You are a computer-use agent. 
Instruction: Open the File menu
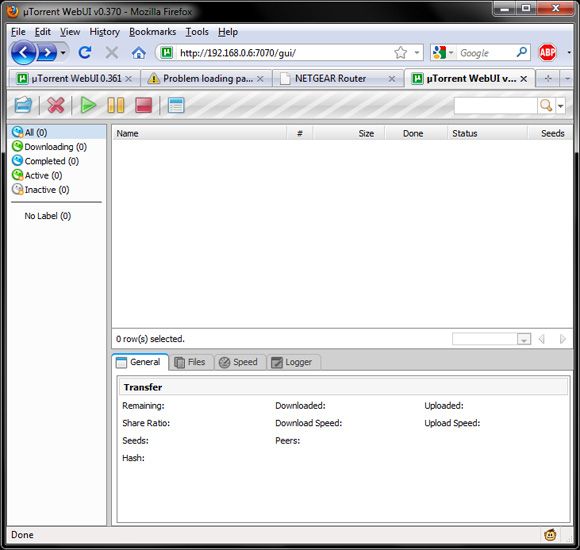[x=18, y=32]
